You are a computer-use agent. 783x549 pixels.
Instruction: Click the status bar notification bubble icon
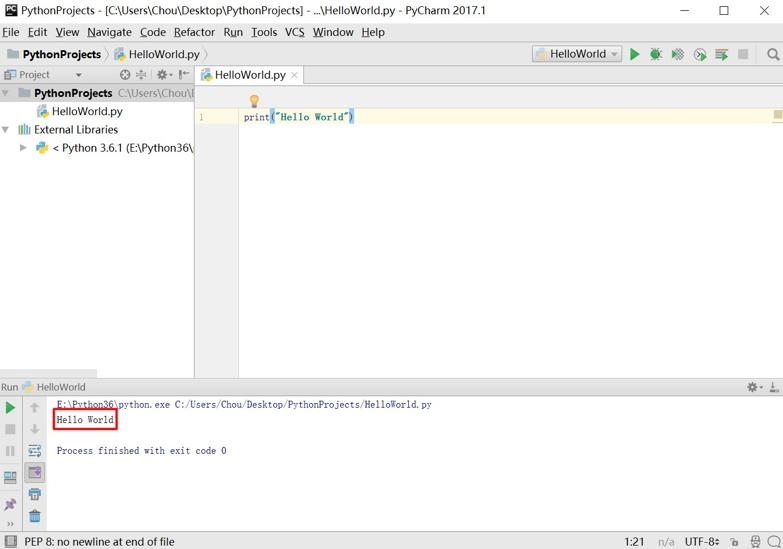(x=774, y=542)
